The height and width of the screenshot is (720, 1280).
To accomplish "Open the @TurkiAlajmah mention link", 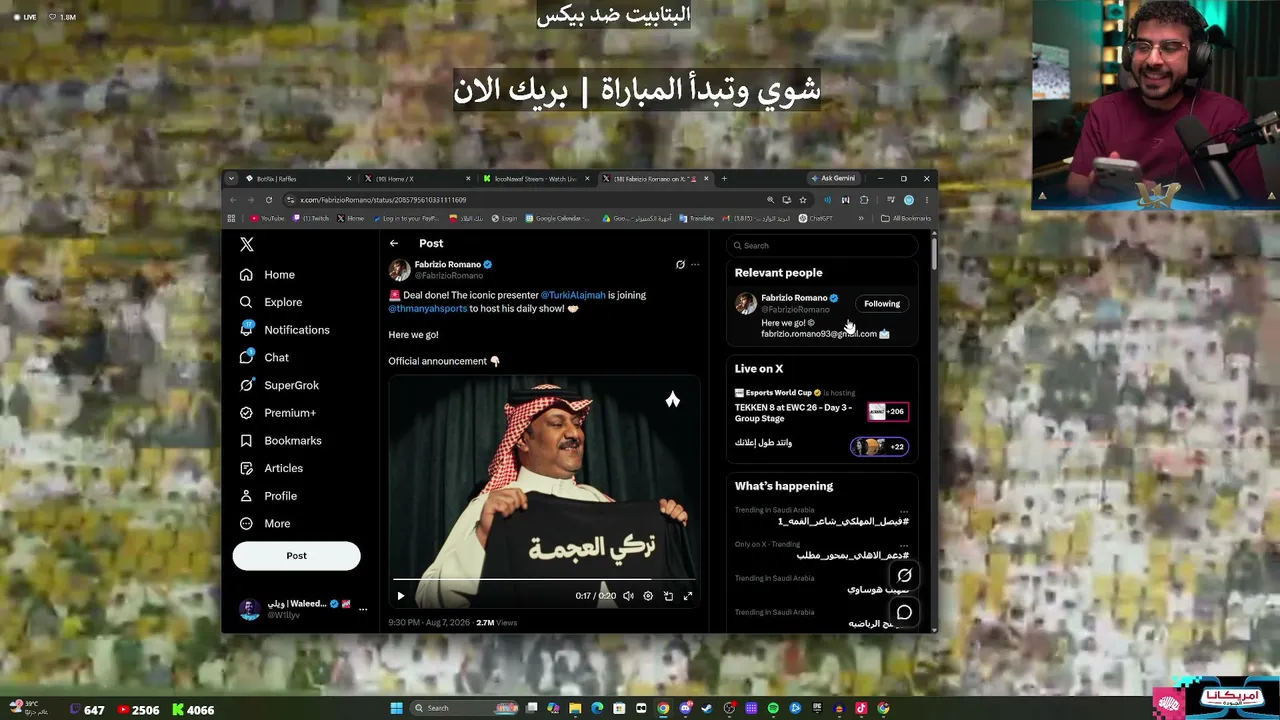I will coord(573,295).
